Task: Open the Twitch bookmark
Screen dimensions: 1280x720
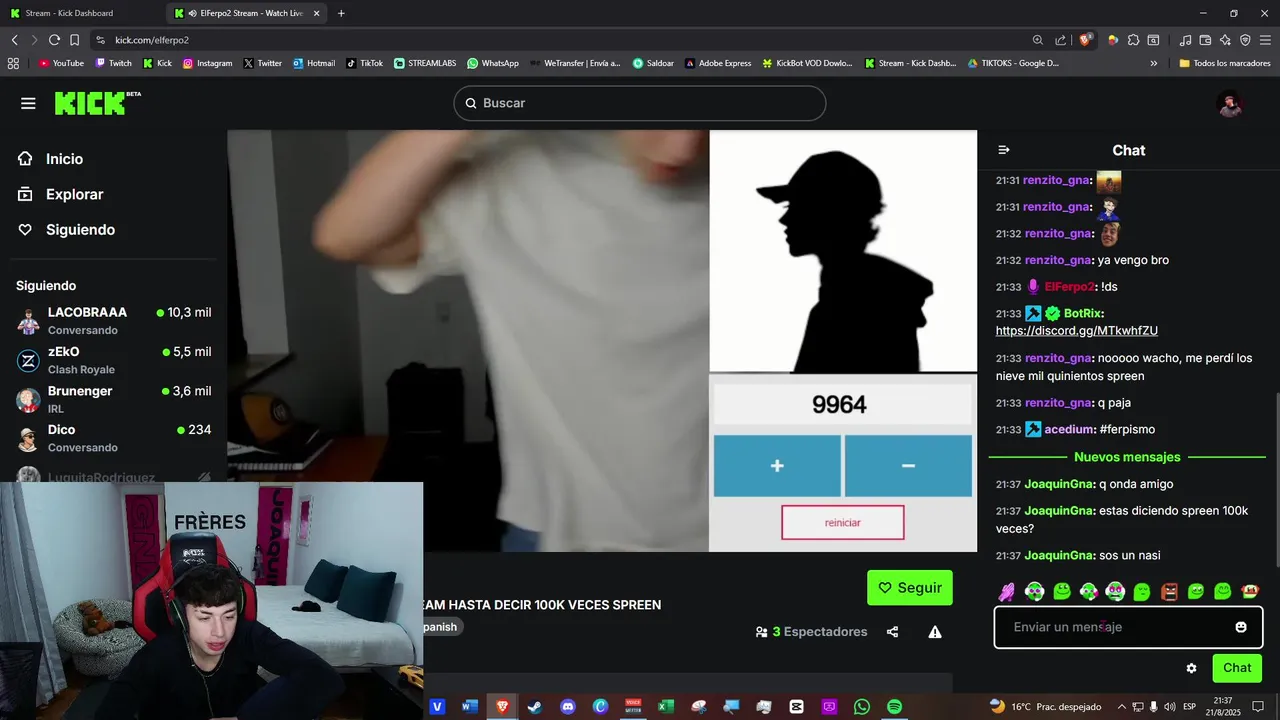Action: click(113, 63)
